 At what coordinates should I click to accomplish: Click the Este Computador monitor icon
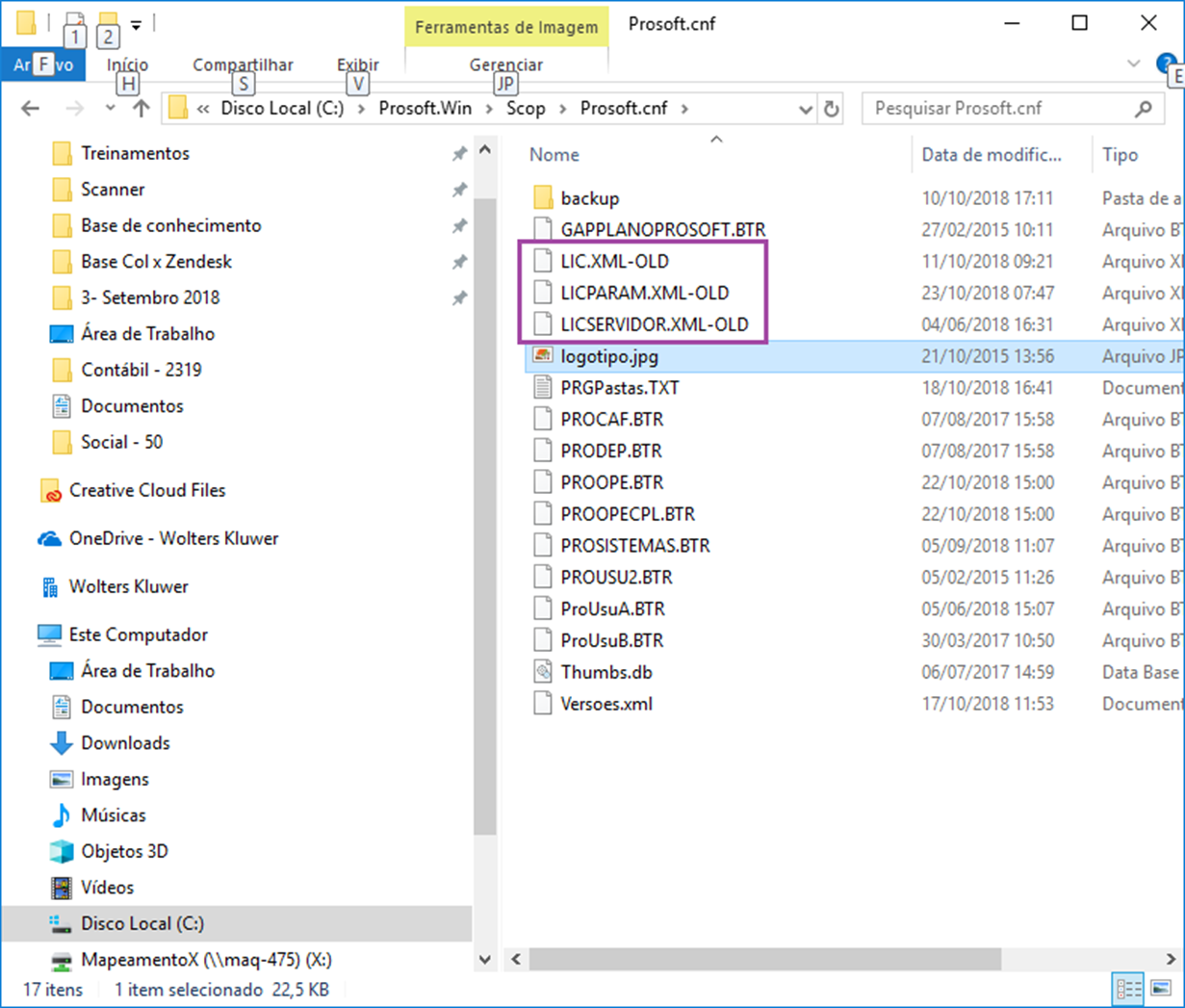point(49,635)
